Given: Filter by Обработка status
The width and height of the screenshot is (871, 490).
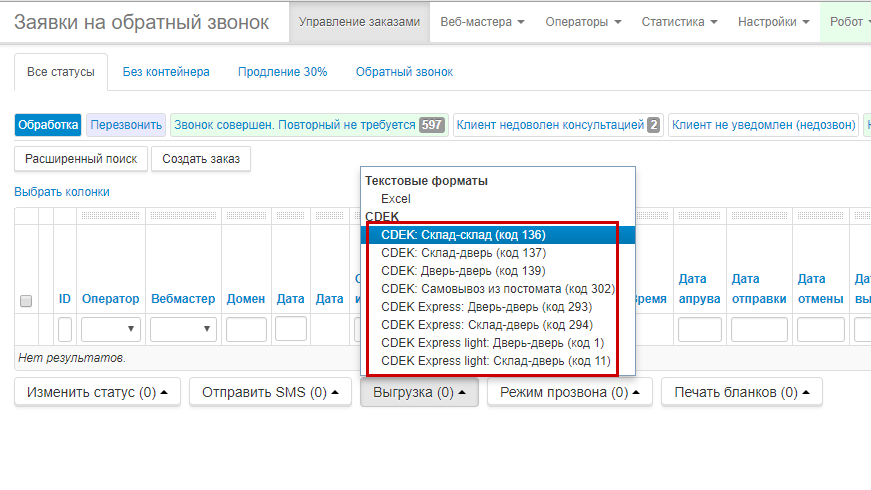Looking at the screenshot, I should point(48,125).
